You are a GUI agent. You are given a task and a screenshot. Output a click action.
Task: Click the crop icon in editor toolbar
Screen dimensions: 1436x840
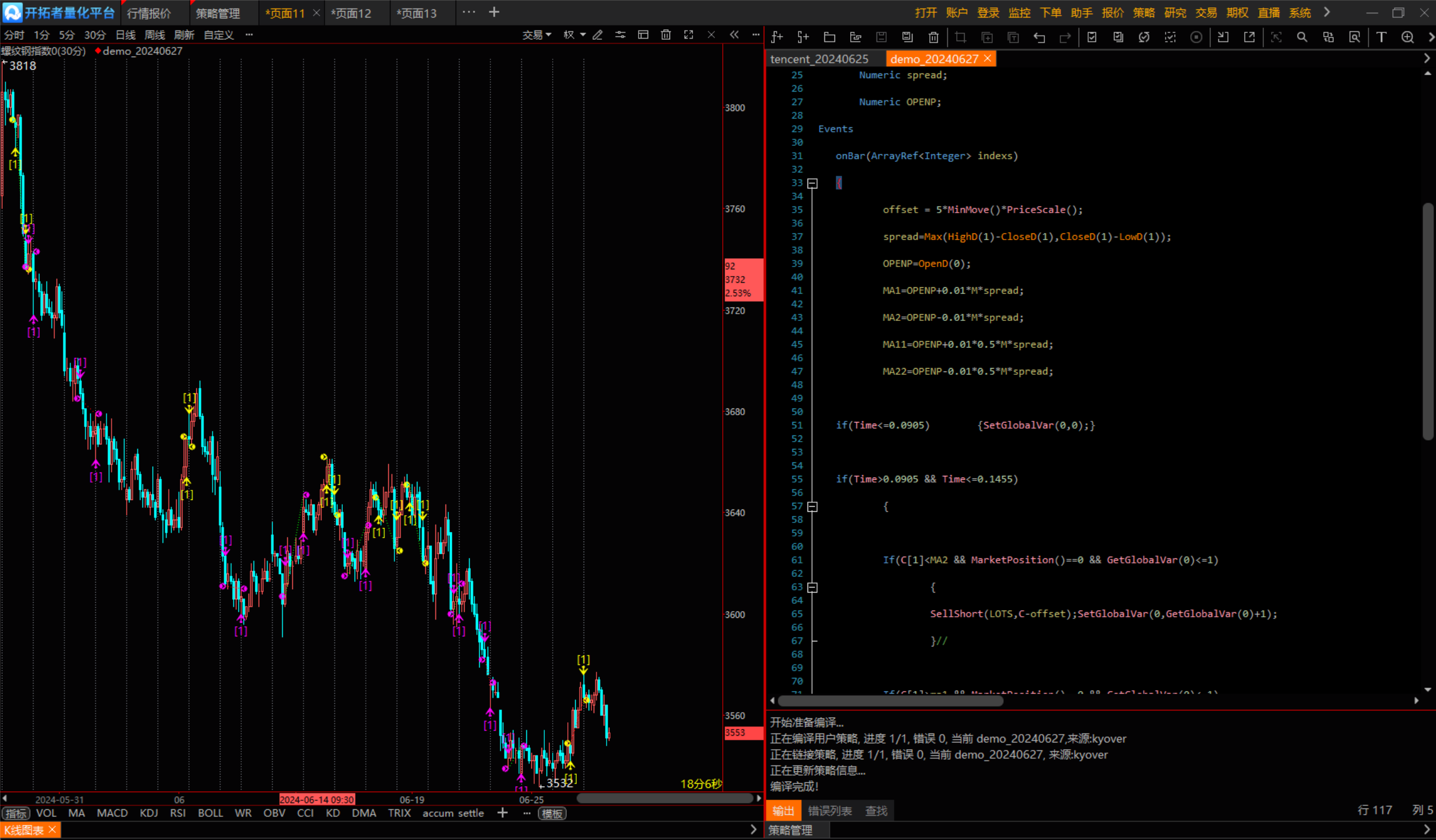pos(960,37)
